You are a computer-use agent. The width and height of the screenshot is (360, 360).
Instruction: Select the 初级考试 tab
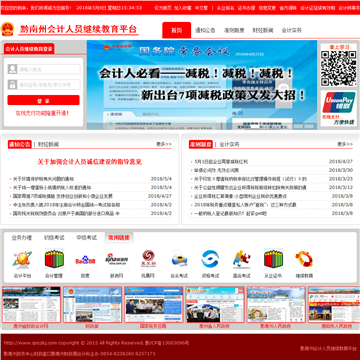54,238
